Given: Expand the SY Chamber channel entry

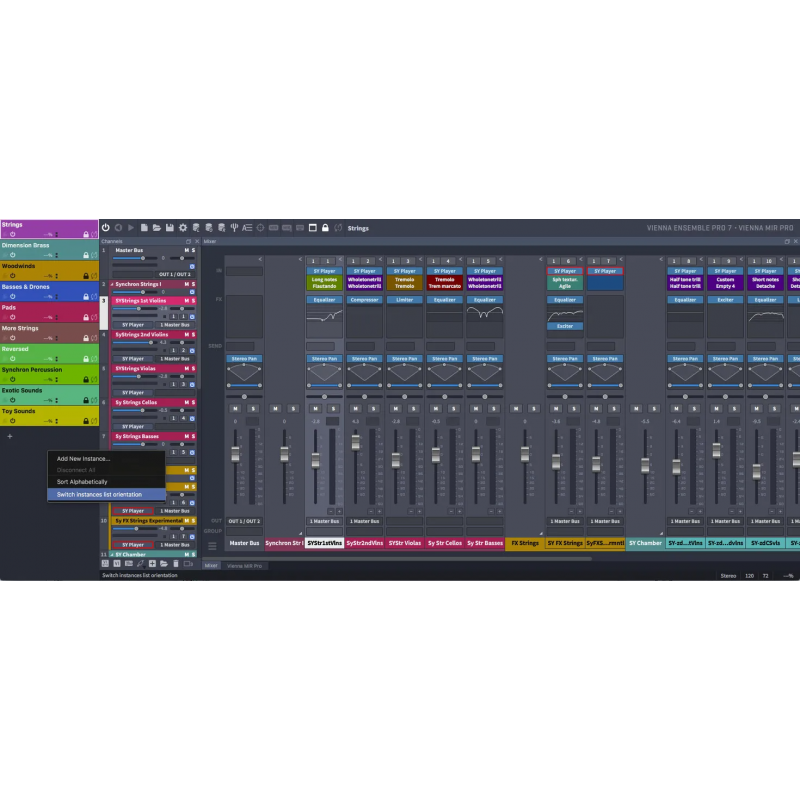Looking at the screenshot, I should click(x=112, y=554).
